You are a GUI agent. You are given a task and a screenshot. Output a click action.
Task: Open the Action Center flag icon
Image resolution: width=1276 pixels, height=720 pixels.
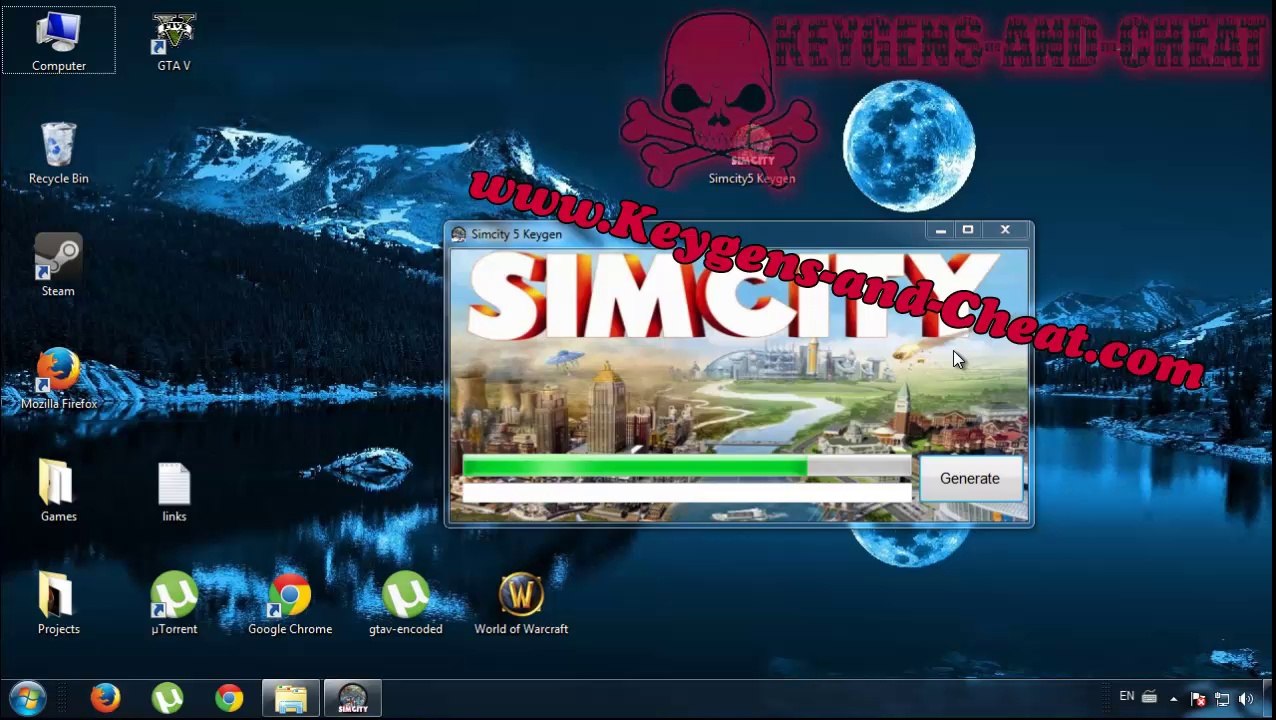(x=1198, y=699)
